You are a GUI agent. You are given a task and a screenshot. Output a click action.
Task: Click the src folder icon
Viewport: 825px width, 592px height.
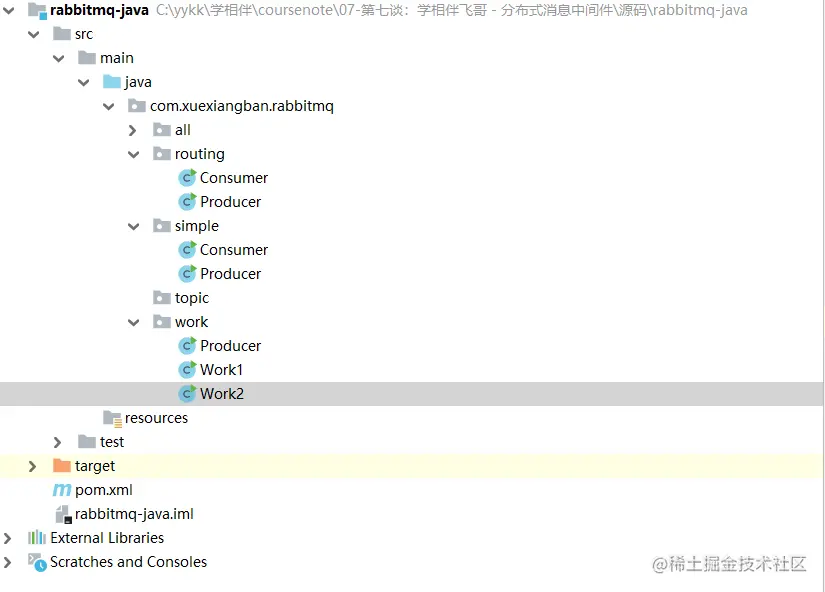[x=62, y=34]
